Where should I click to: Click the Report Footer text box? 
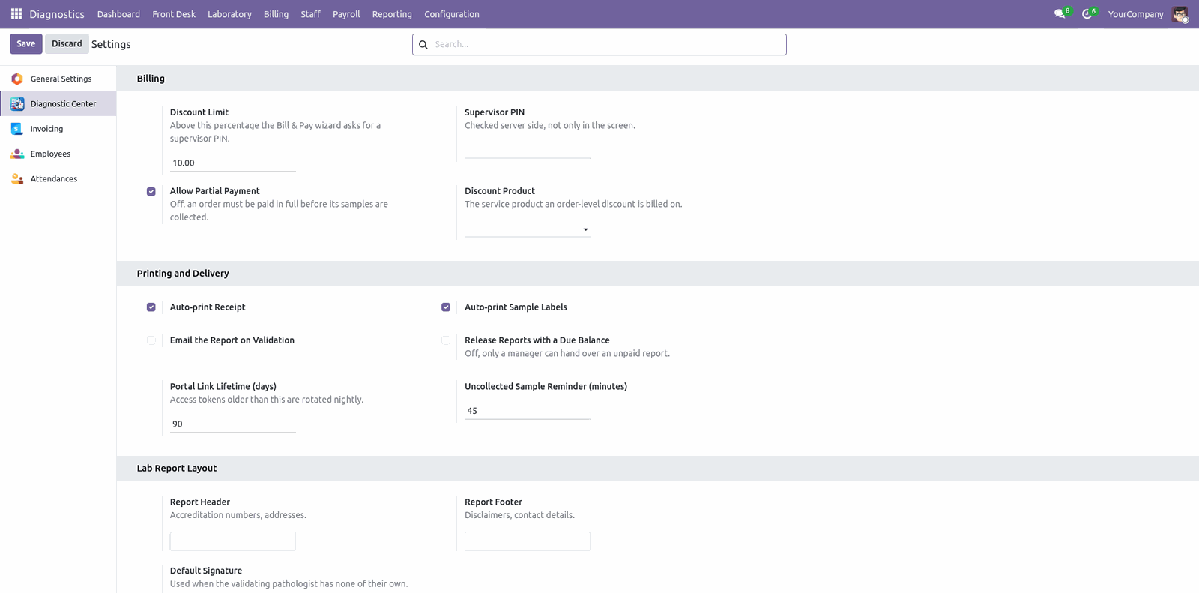(x=528, y=542)
